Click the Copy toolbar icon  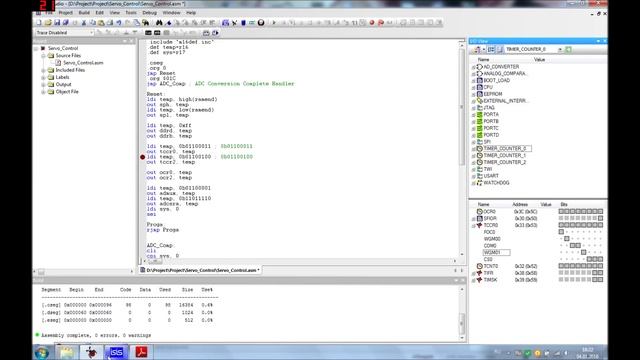pyautogui.click(x=93, y=22)
